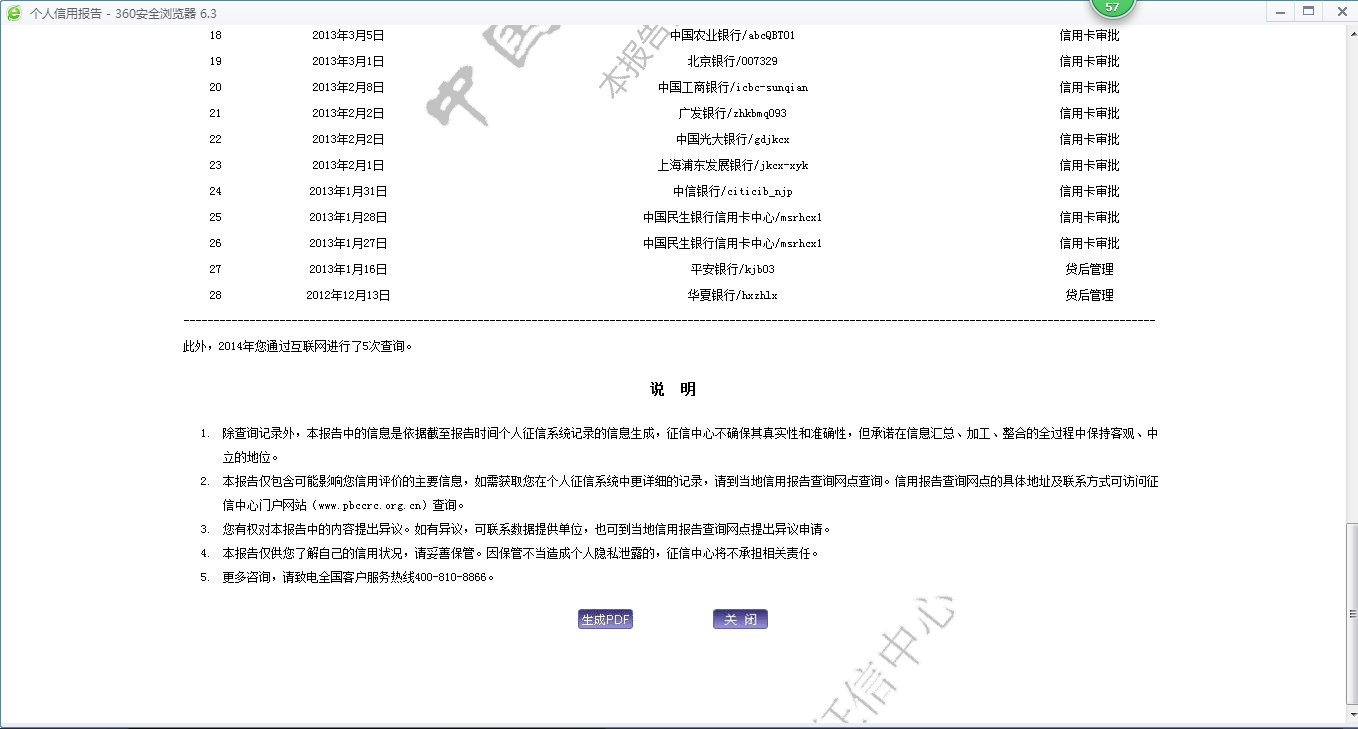Click 贷后管理 in the 华夏银行 row

click(x=1089, y=295)
